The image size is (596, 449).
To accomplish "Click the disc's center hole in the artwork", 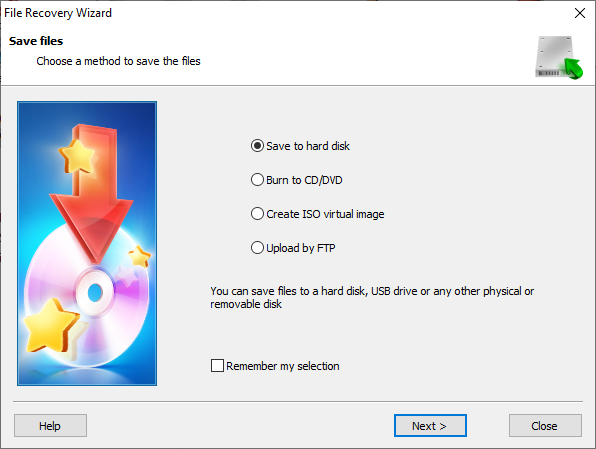I will [95, 292].
